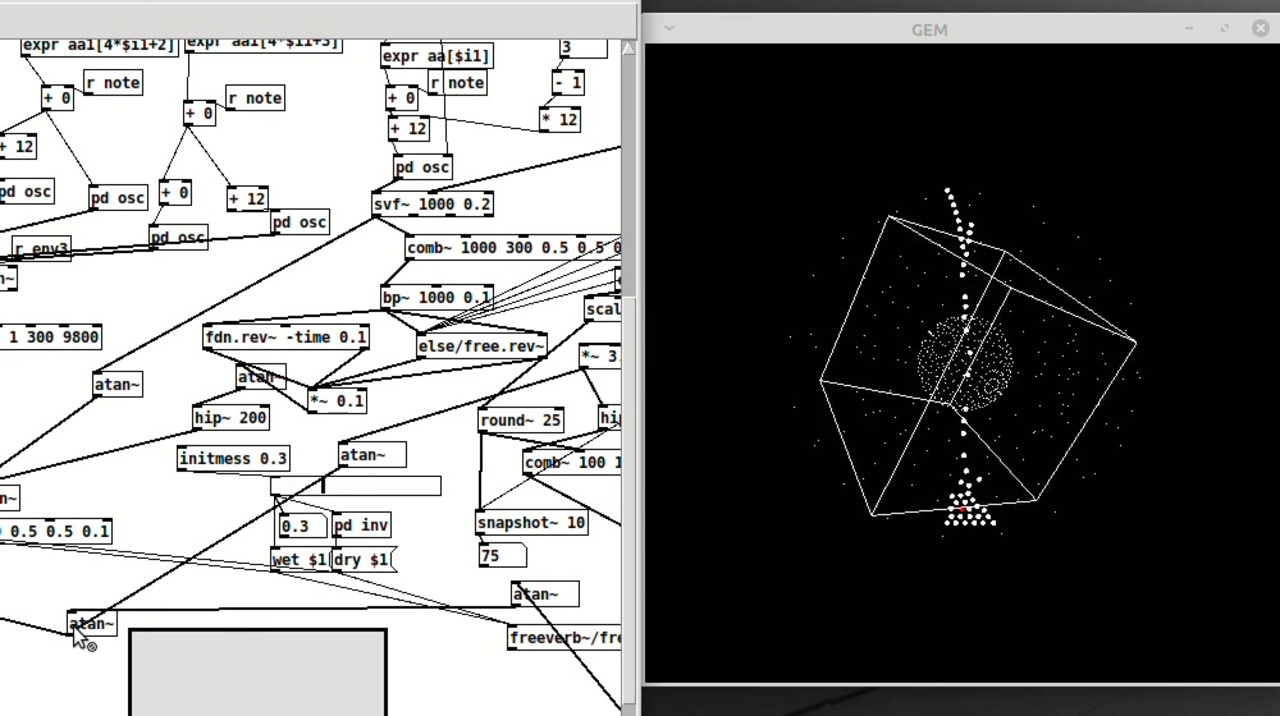This screenshot has height=716, width=1280.
Task: Select the *~ 3 object beside else/free.rev~
Action: tap(600, 356)
